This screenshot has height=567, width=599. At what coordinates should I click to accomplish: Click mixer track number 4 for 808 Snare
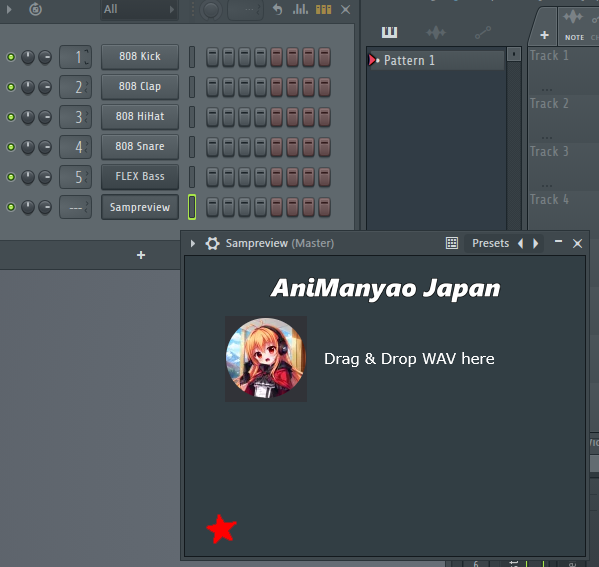76,147
